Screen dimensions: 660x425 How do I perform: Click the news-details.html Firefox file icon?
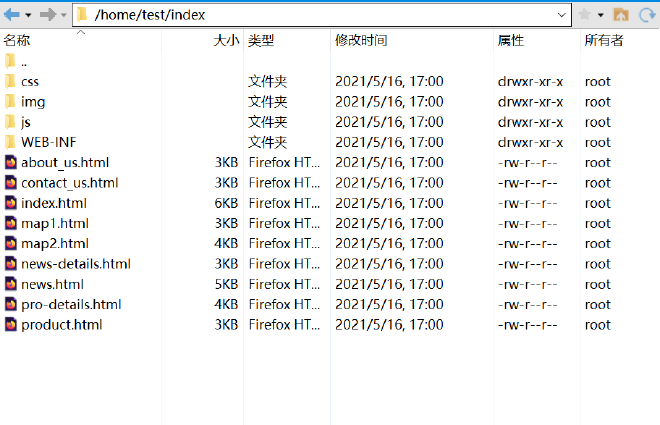tap(11, 264)
